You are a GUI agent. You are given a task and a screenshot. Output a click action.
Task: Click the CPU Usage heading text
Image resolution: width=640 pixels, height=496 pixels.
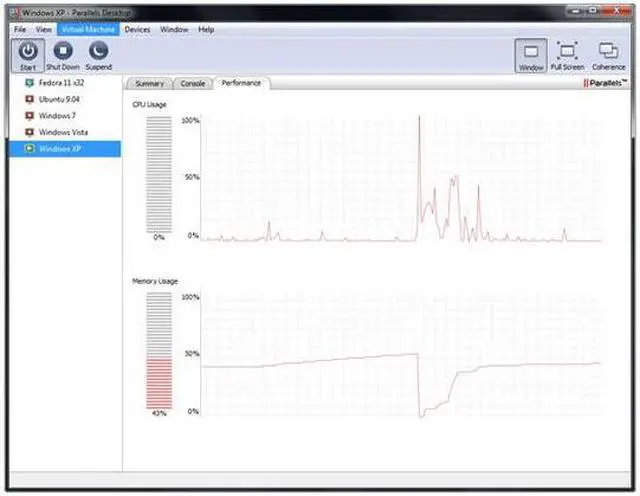(x=149, y=105)
